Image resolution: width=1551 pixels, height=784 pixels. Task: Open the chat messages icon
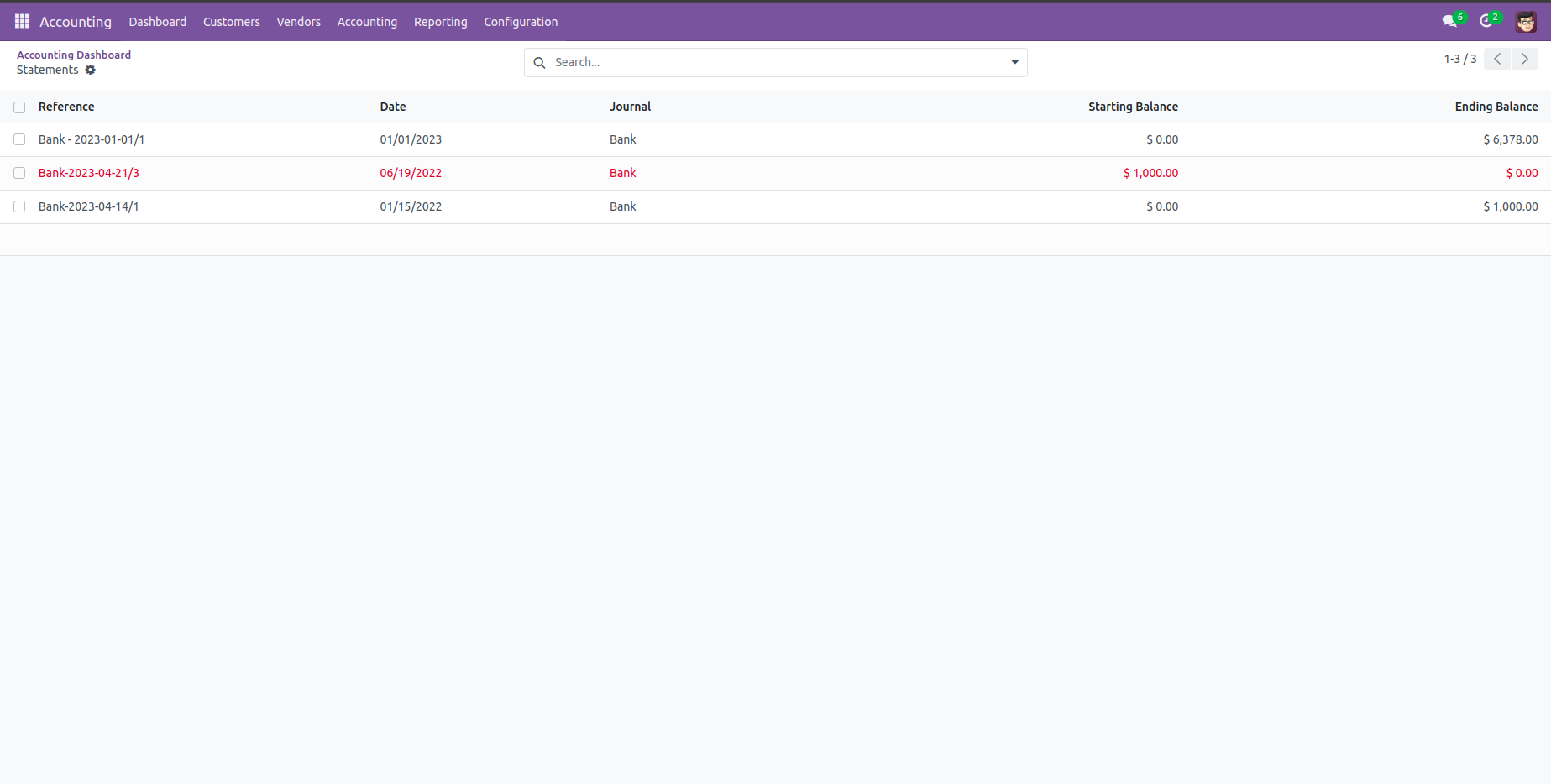tap(1449, 22)
